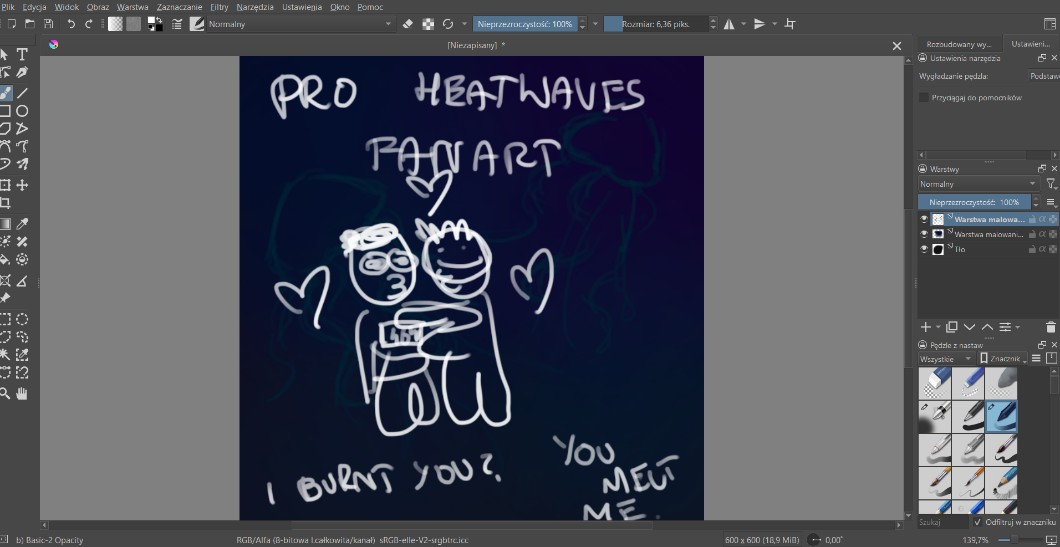Viewport: 1060px width, 547px height.
Task: Adjust the 'Rozmiar: 6,36 piks.' brush size slider
Action: pyautogui.click(x=655, y=23)
